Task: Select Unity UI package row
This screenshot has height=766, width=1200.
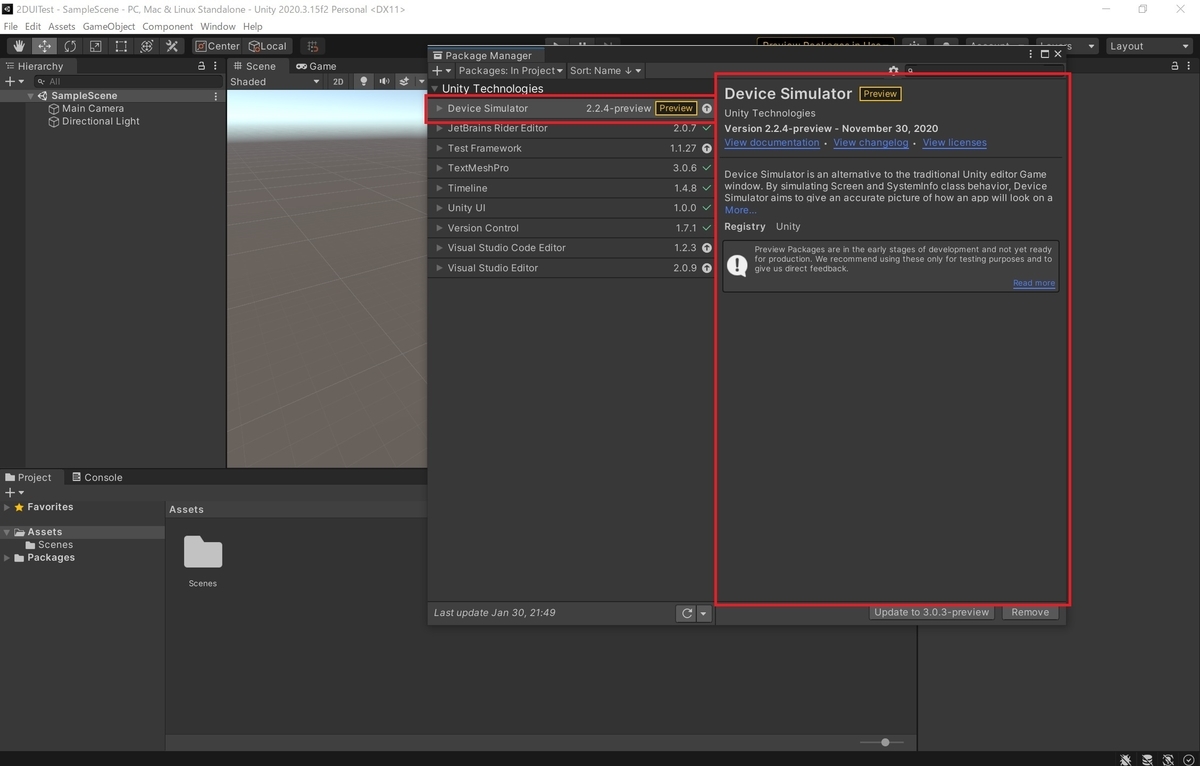Action: [x=571, y=208]
